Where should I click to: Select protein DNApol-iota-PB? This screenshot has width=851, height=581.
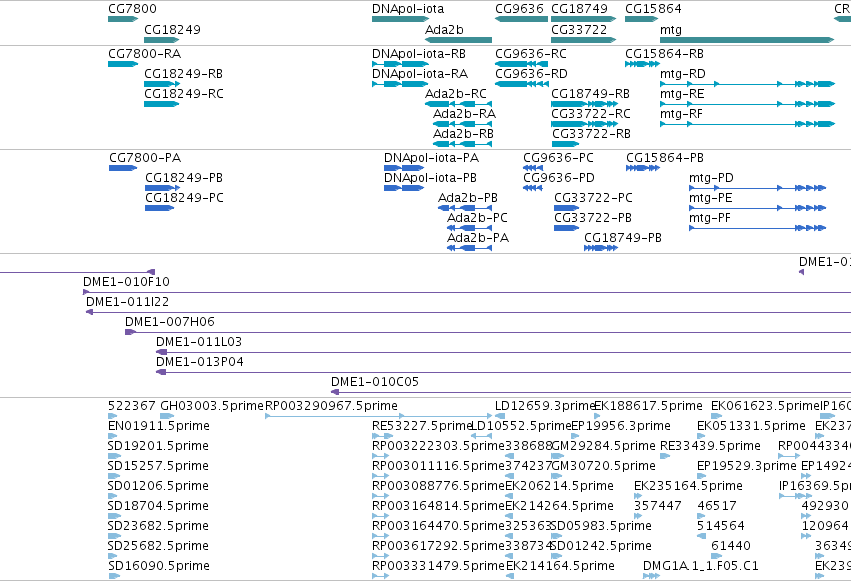coord(404,188)
